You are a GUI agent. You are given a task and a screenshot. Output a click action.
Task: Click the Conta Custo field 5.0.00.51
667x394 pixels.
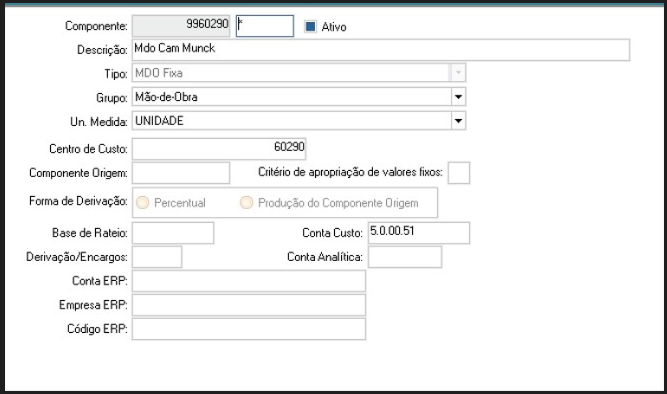(x=419, y=233)
